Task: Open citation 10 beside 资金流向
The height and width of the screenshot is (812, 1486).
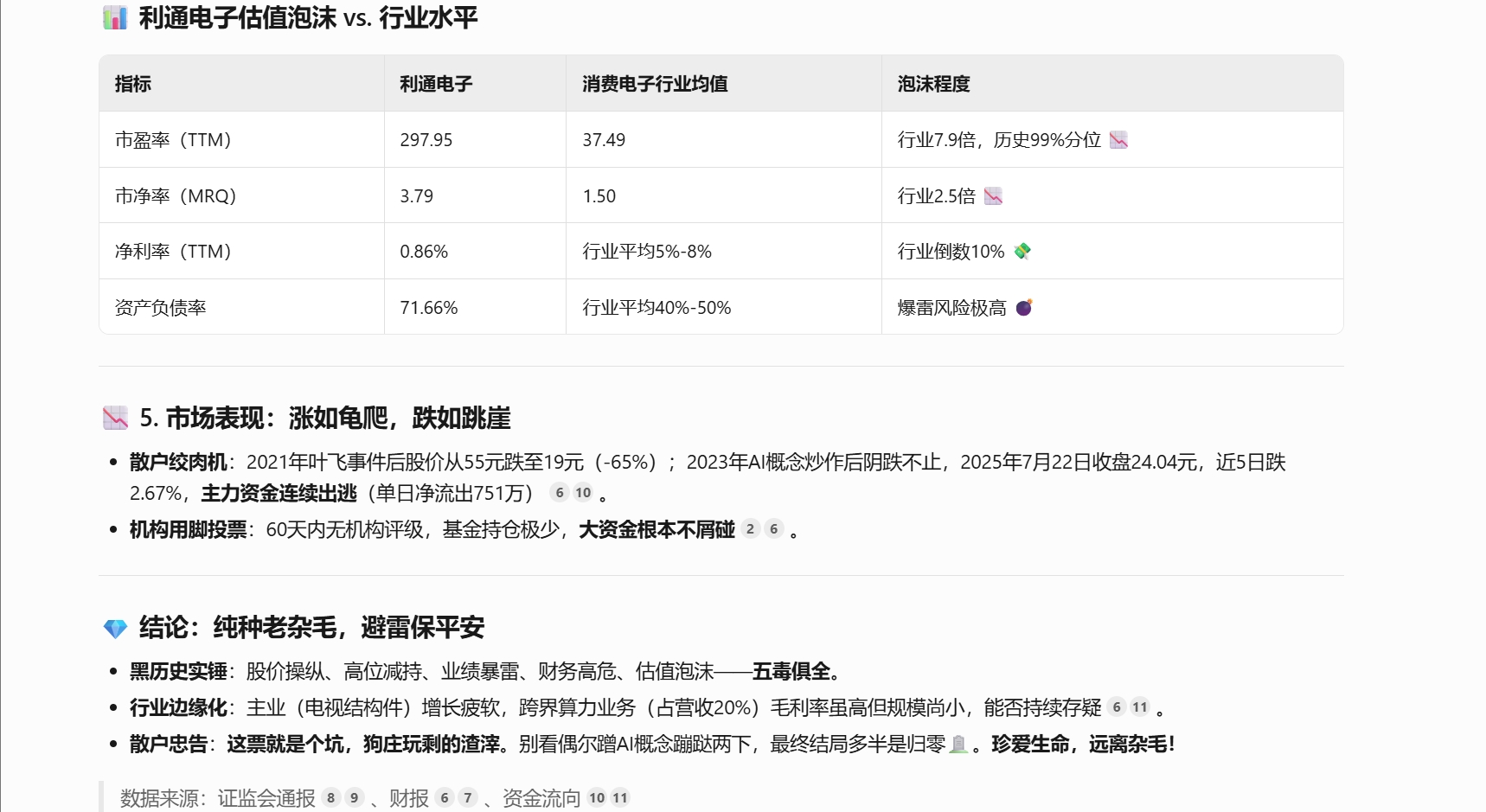Action: click(x=597, y=798)
